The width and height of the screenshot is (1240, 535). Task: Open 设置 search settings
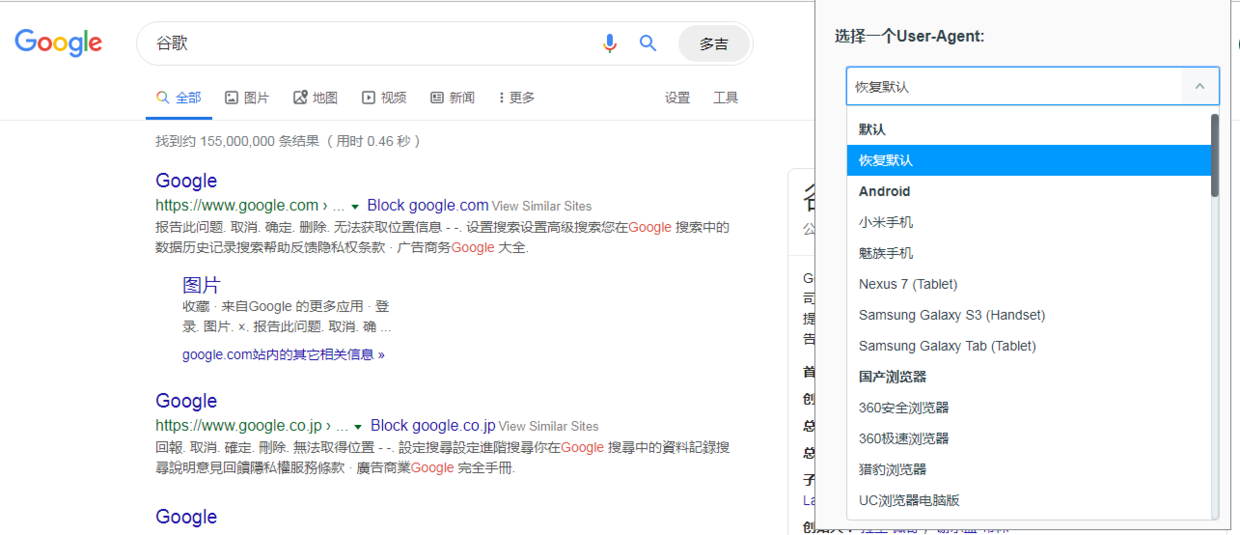click(678, 98)
